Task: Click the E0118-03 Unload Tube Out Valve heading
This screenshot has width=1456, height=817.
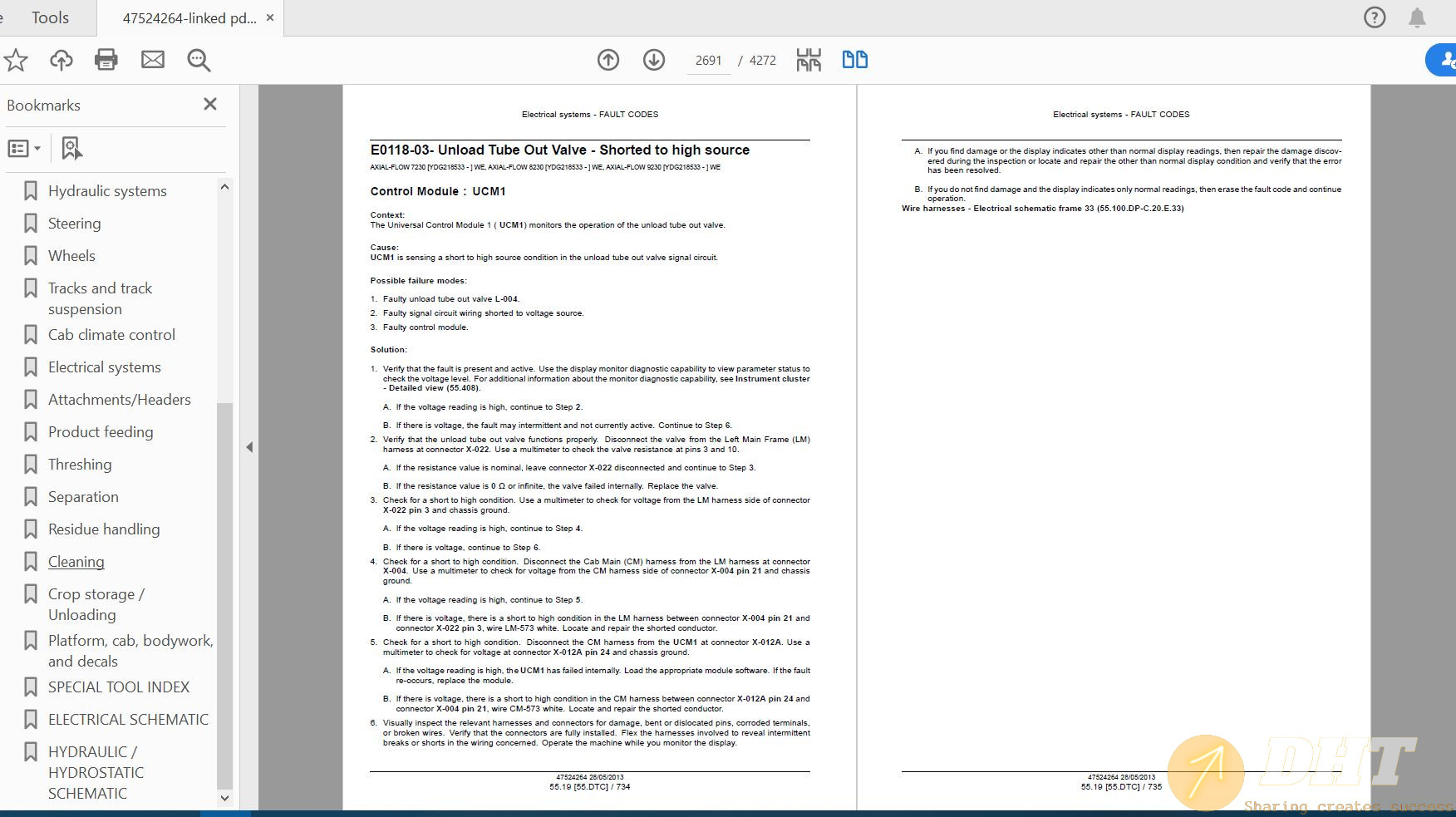Action: click(560, 150)
